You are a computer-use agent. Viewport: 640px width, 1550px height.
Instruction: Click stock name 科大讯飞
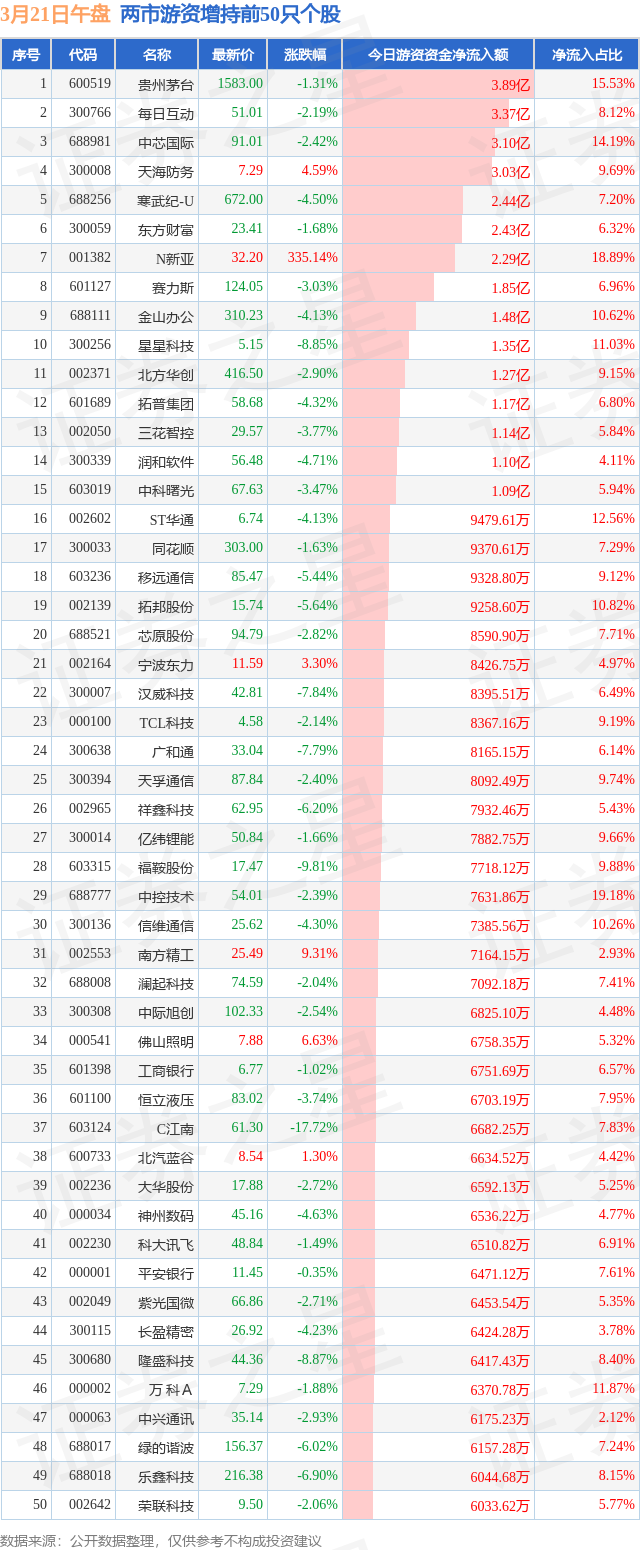point(166,1245)
